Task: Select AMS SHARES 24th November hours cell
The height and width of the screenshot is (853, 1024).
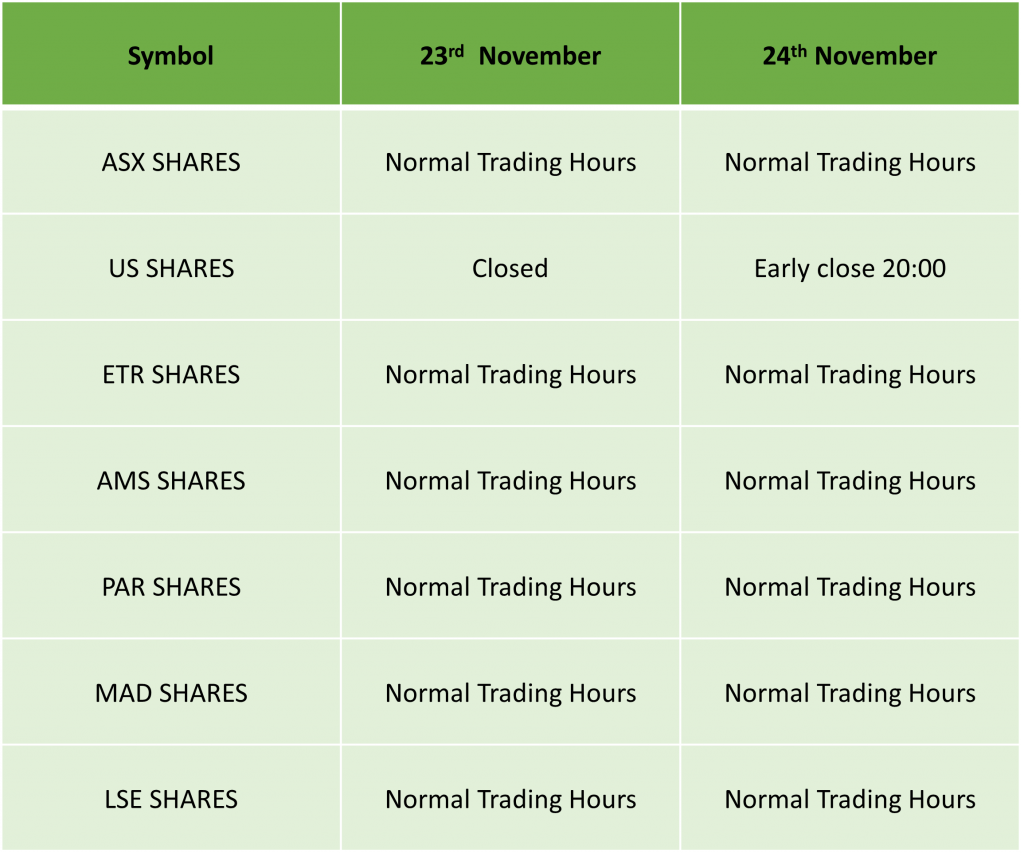Action: pyautogui.click(x=850, y=481)
